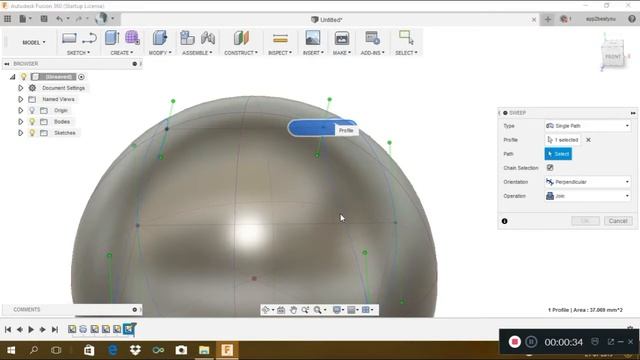Play the design timeline

pyautogui.click(x=31, y=329)
